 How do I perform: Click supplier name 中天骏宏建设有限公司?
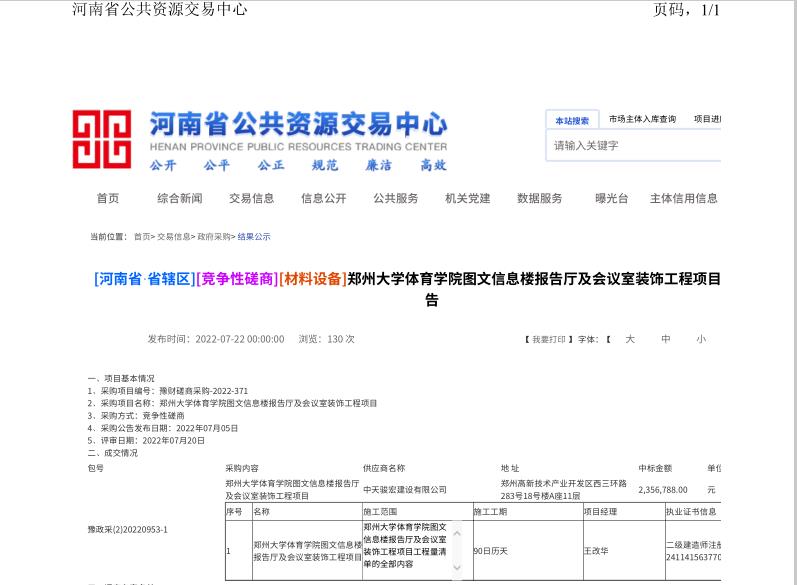405,489
